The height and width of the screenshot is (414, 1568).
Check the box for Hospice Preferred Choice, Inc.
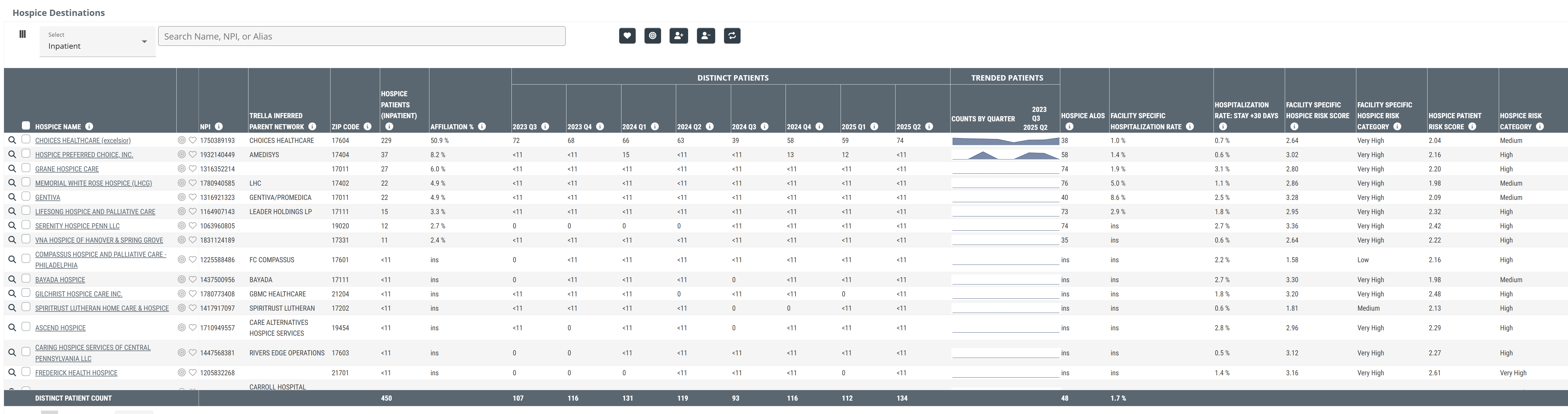point(26,154)
